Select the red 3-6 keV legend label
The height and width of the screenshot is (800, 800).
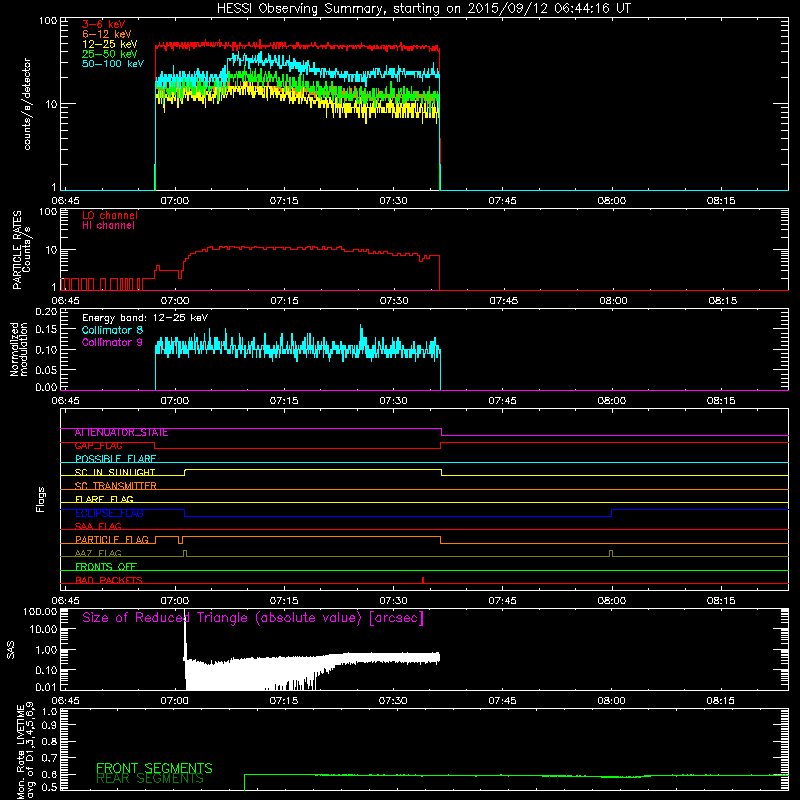point(104,24)
